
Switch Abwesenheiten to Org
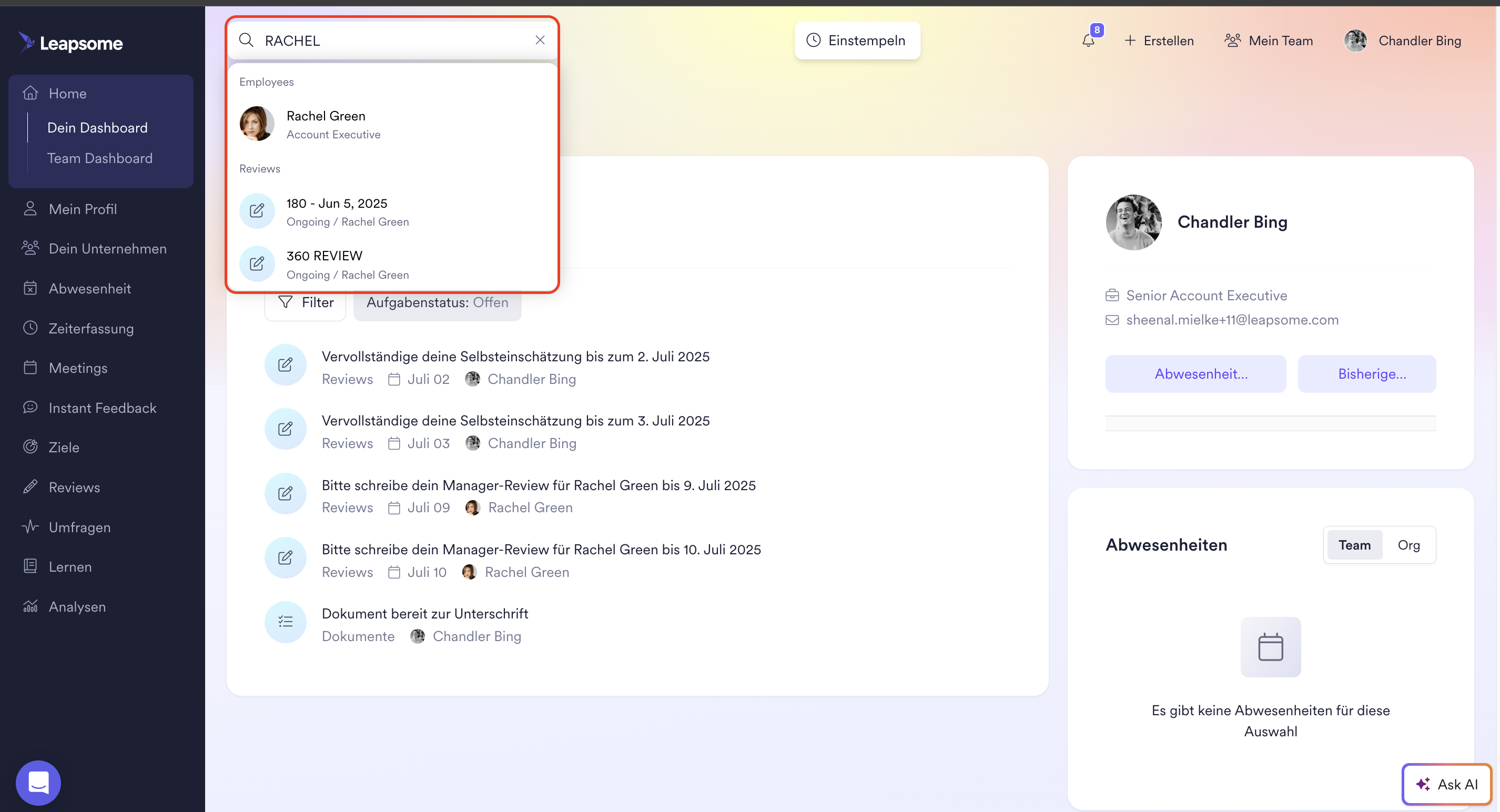[x=1408, y=545]
